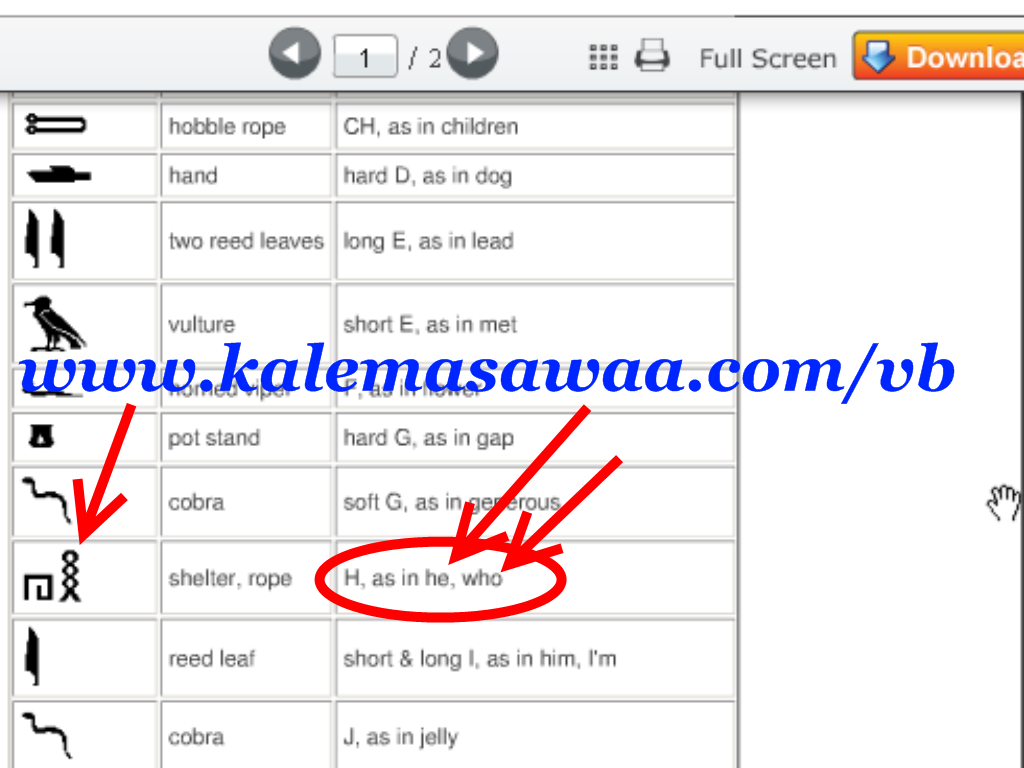
Task: Go to the next page arrow
Action: tap(473, 54)
